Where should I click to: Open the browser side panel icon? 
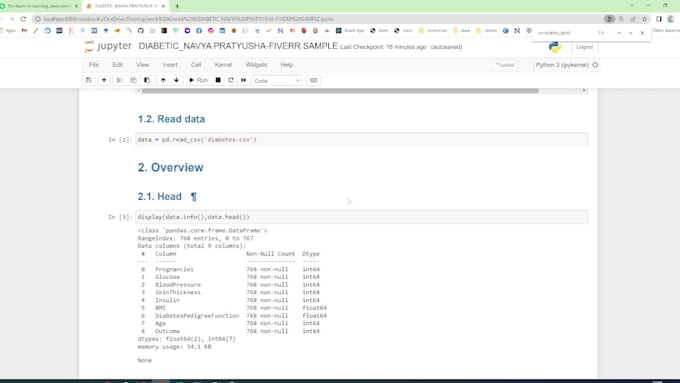[659, 19]
